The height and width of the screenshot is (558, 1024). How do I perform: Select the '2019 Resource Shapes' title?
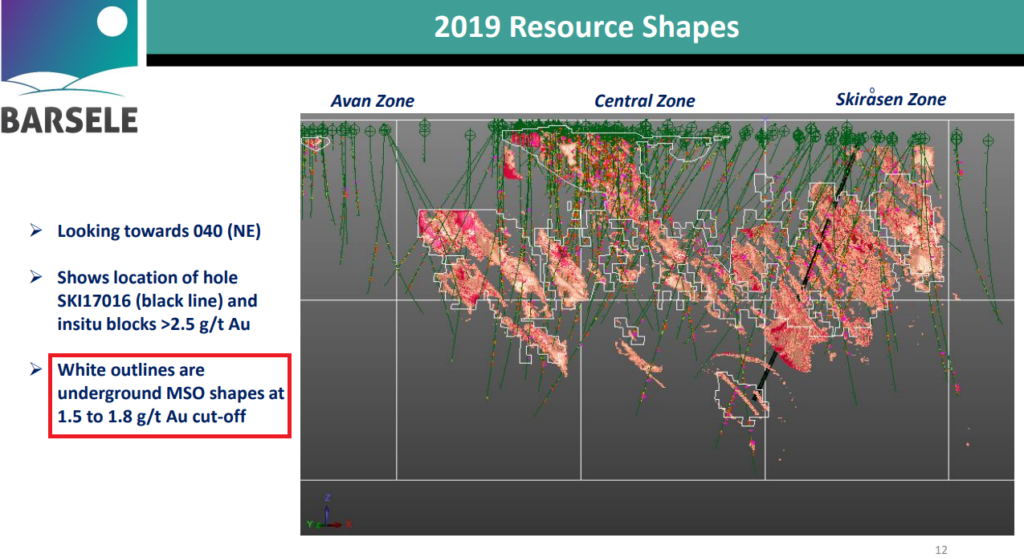tap(586, 27)
